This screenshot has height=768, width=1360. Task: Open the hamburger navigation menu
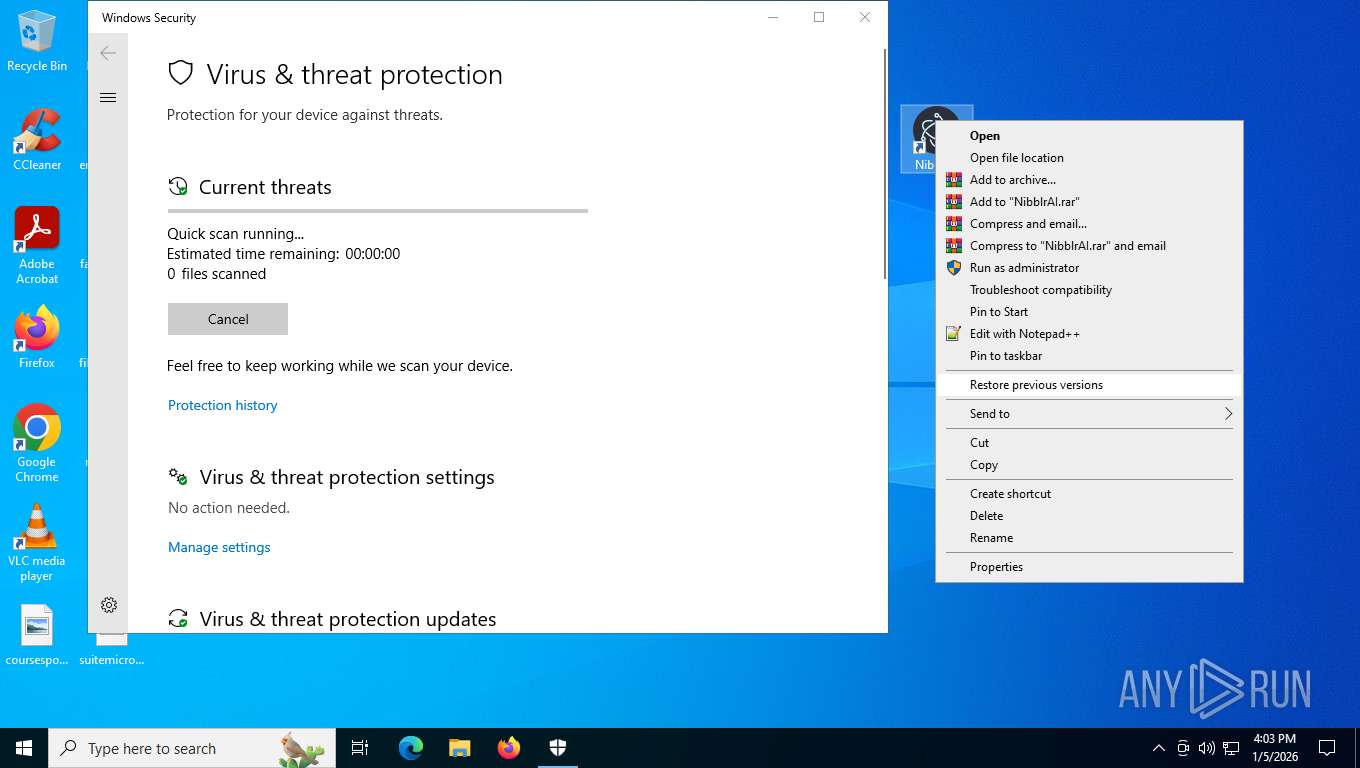coord(108,98)
